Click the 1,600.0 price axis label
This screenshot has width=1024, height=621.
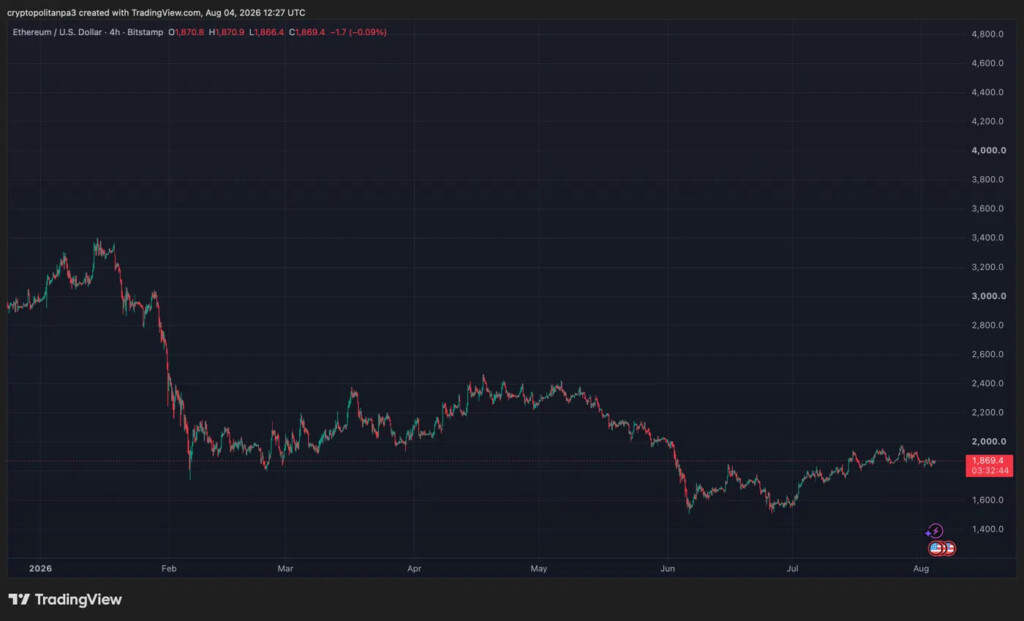pos(987,500)
